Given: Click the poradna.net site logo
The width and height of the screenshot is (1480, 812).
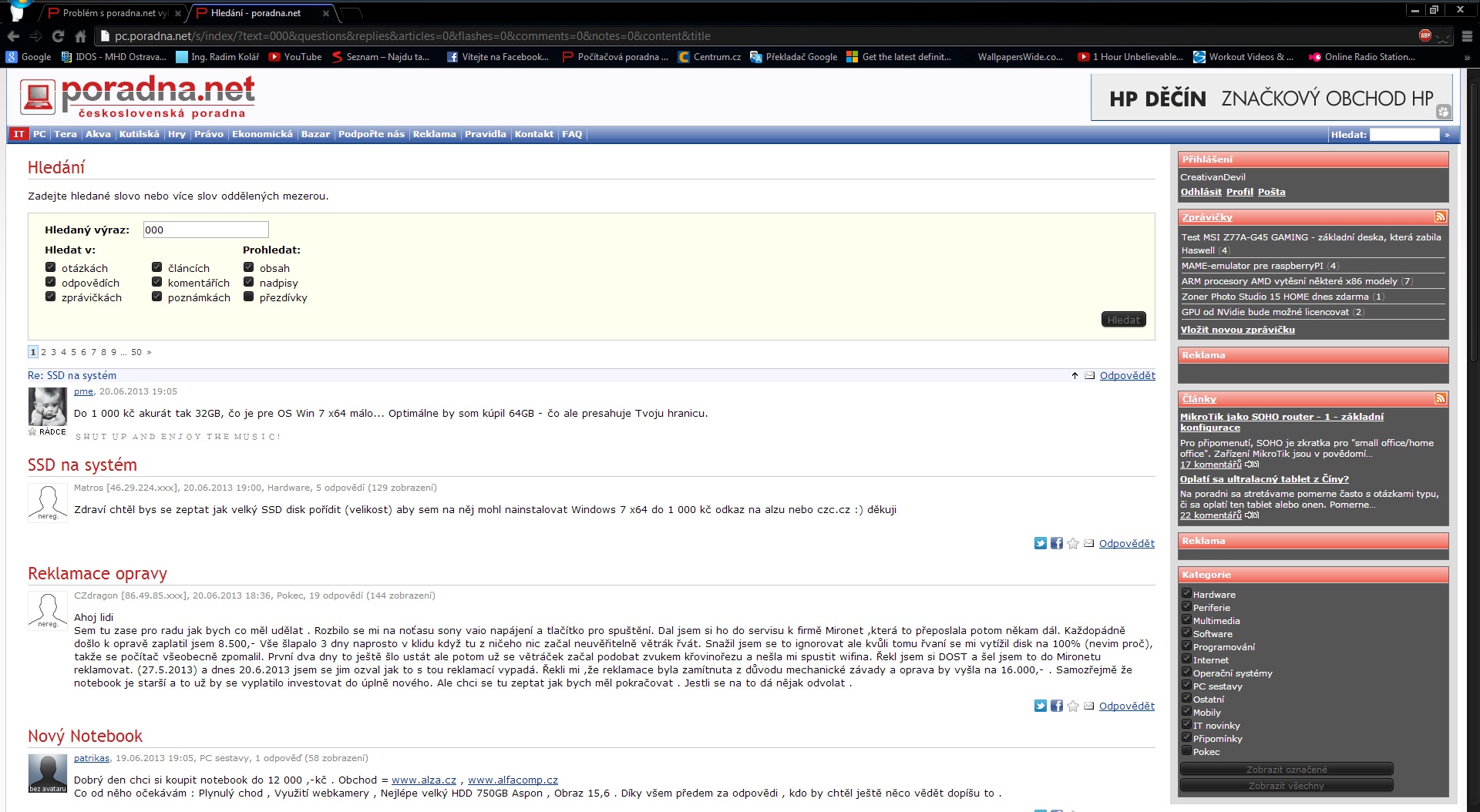Looking at the screenshot, I should click(137, 97).
